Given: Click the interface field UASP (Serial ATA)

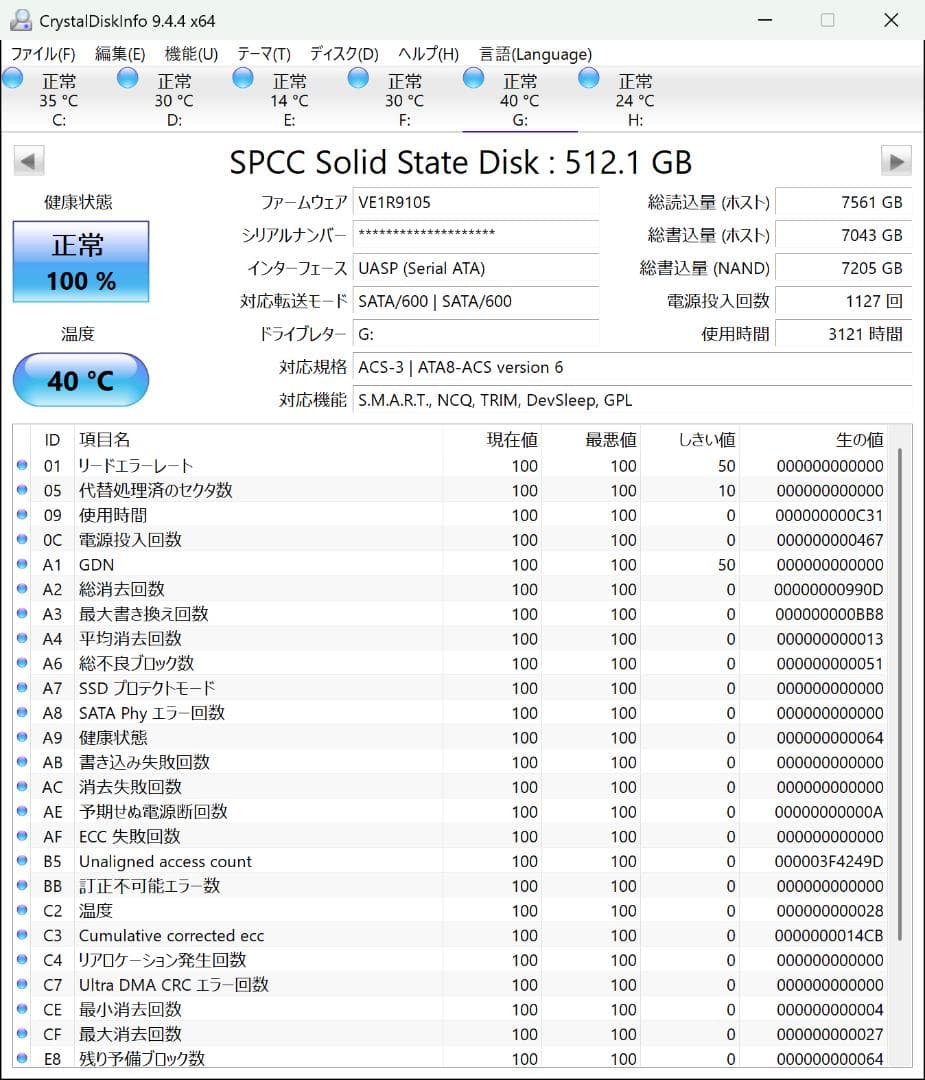Looking at the screenshot, I should [x=476, y=268].
